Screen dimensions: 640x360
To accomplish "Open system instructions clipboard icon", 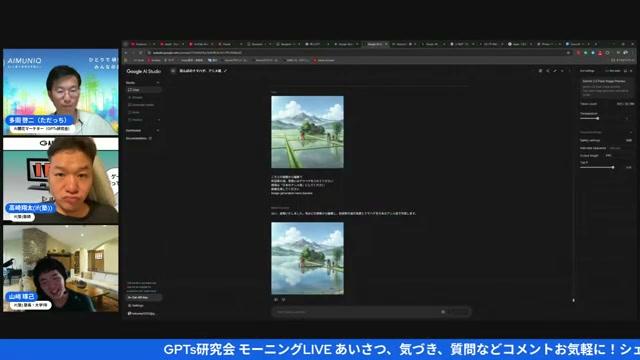I will tap(540, 71).
